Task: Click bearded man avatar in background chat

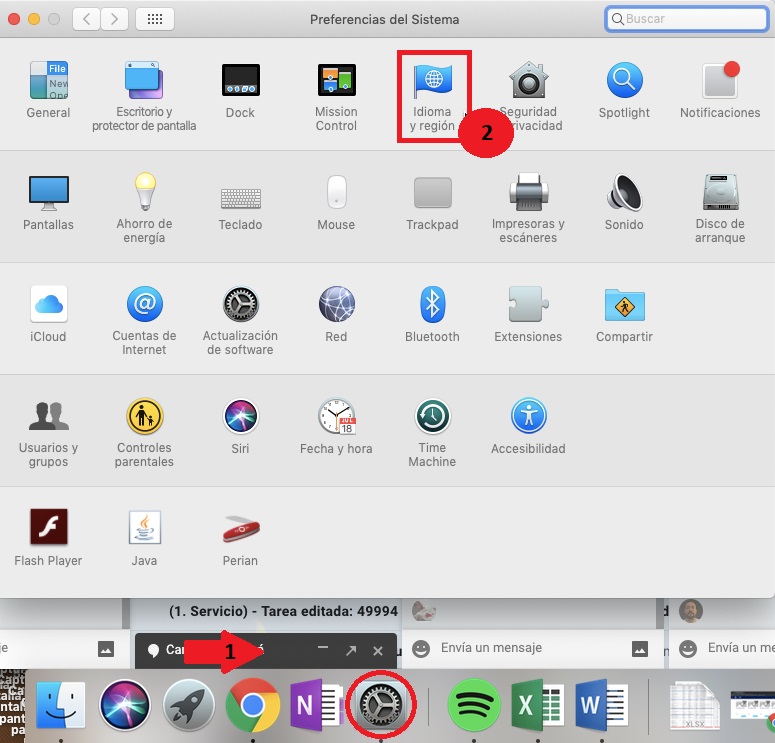Action: point(691,611)
